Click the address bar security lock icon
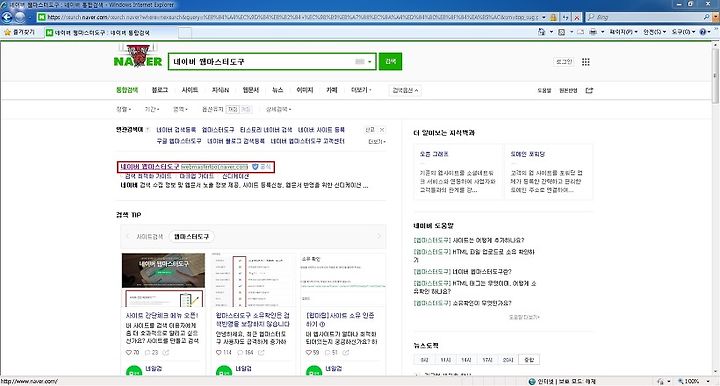The height and width of the screenshot is (386, 720). pos(554,17)
